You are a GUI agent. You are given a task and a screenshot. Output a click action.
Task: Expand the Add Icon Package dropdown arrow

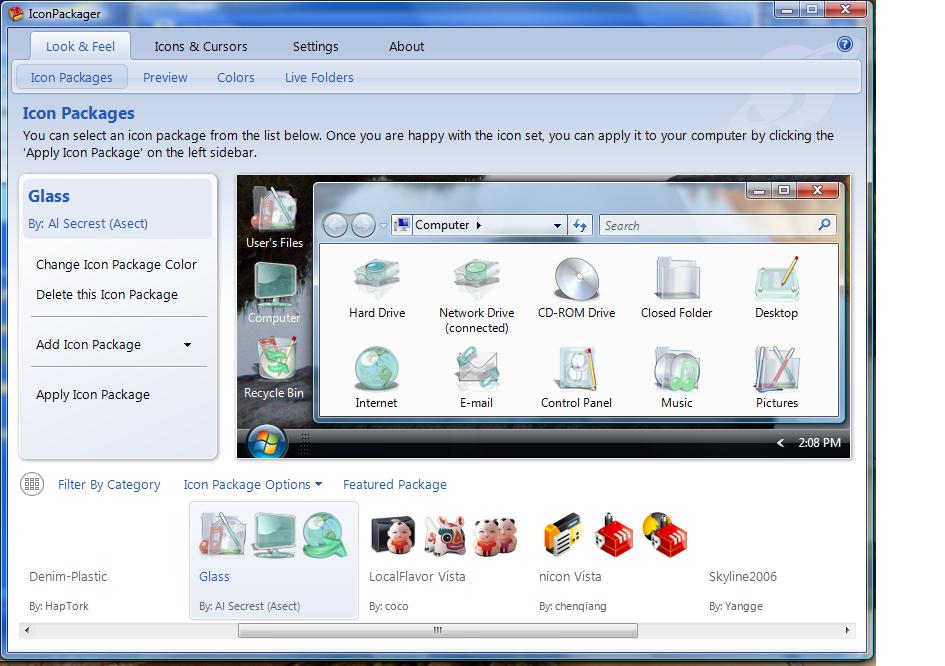[x=187, y=345]
